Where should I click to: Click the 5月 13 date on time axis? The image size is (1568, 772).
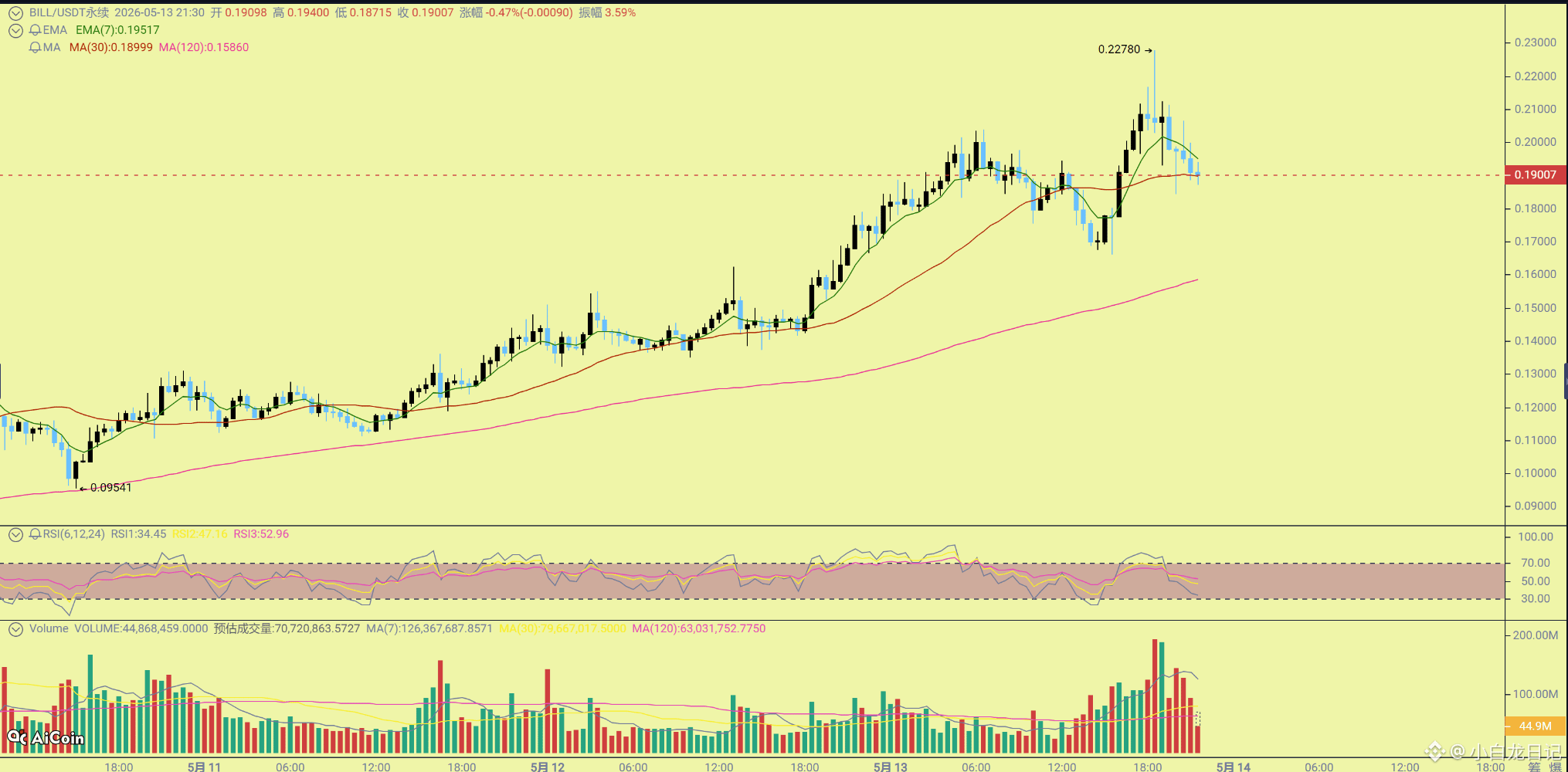tap(891, 767)
